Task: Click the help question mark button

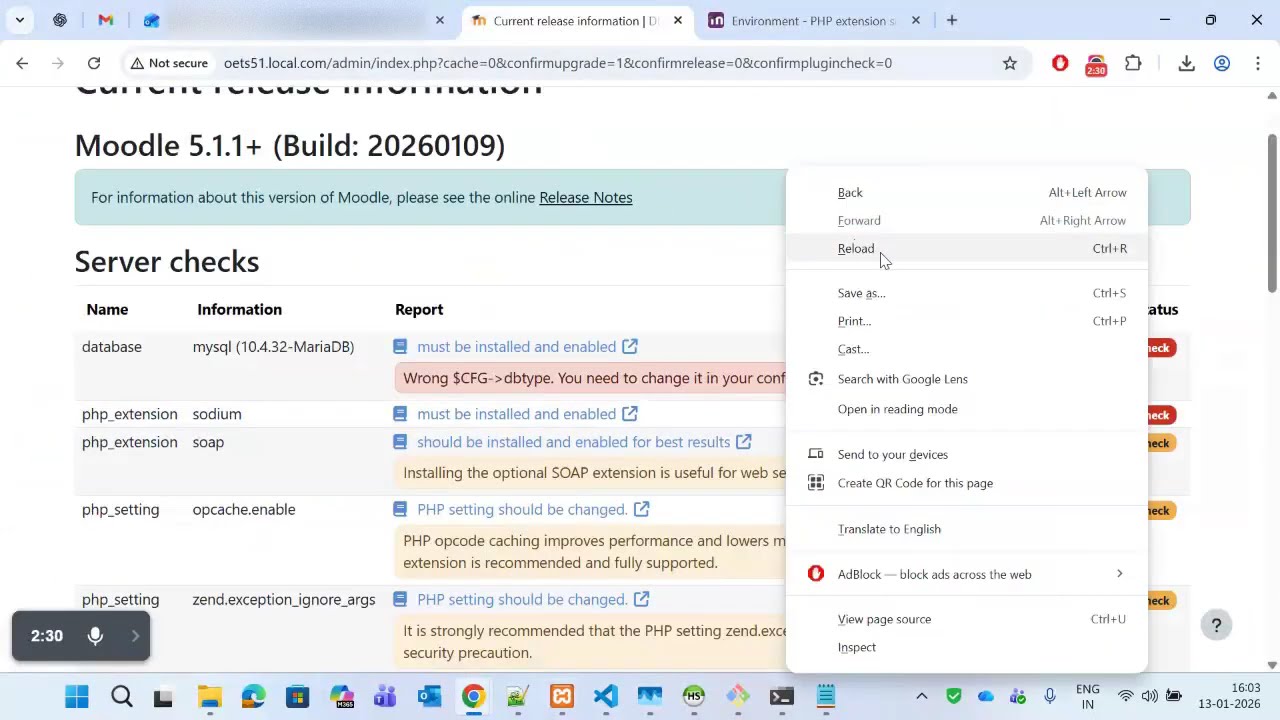Action: 1216,626
